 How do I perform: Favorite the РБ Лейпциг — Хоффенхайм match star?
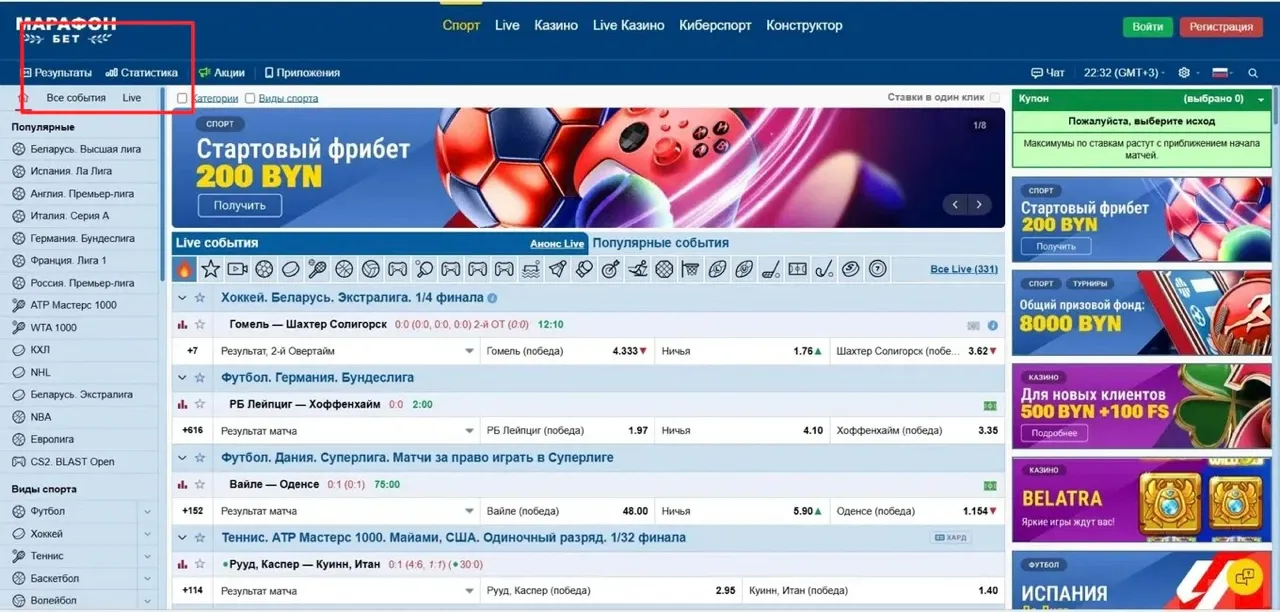tap(200, 405)
